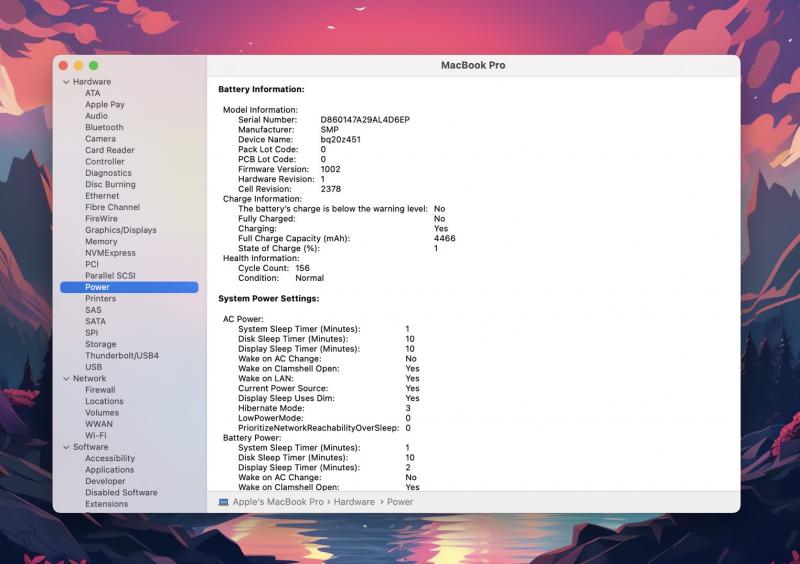Open the Audio hardware entry
This screenshot has height=564, width=800.
pos(96,116)
